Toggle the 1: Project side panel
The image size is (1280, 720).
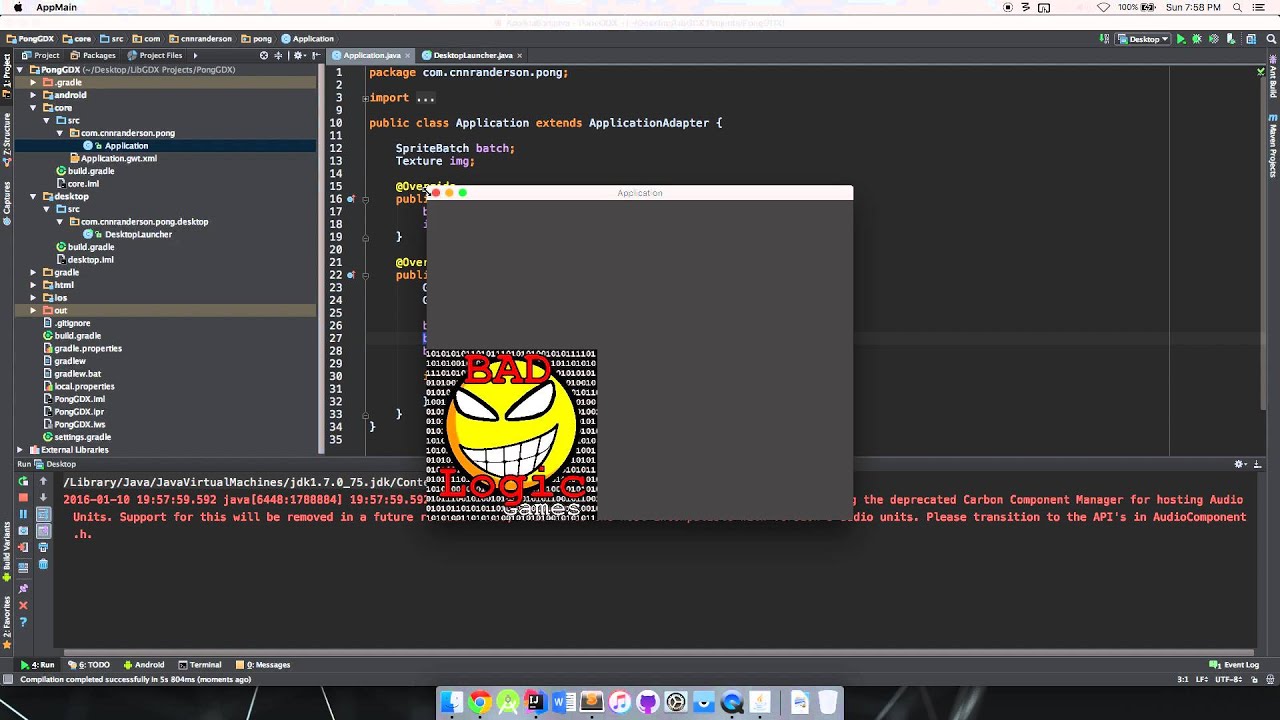(x=6, y=76)
